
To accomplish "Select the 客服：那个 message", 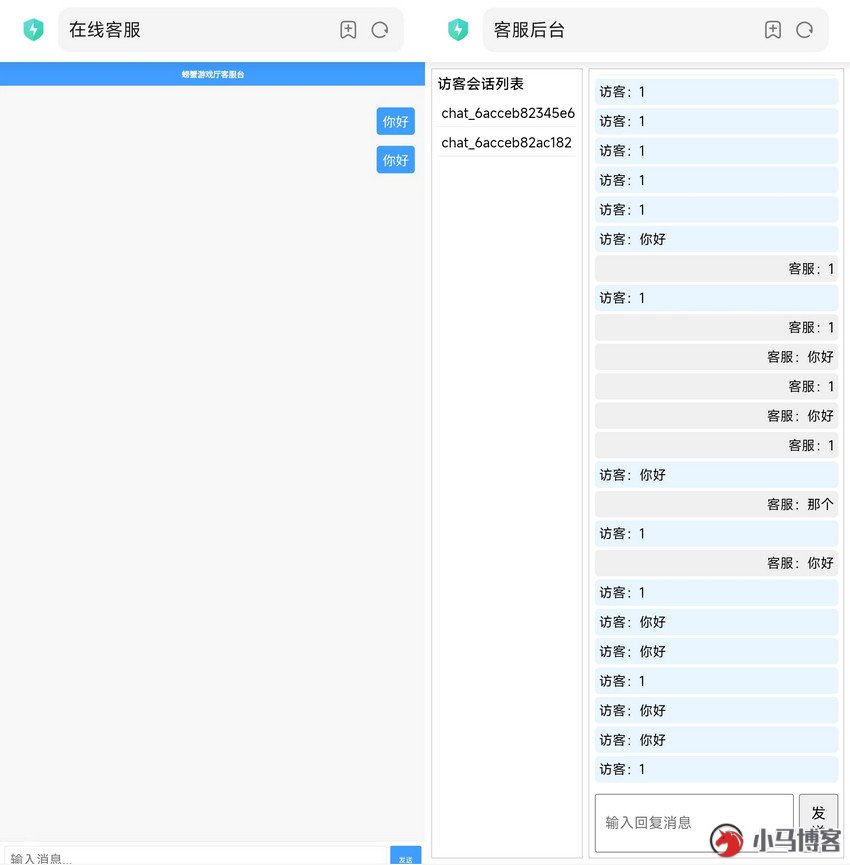I will [x=717, y=504].
